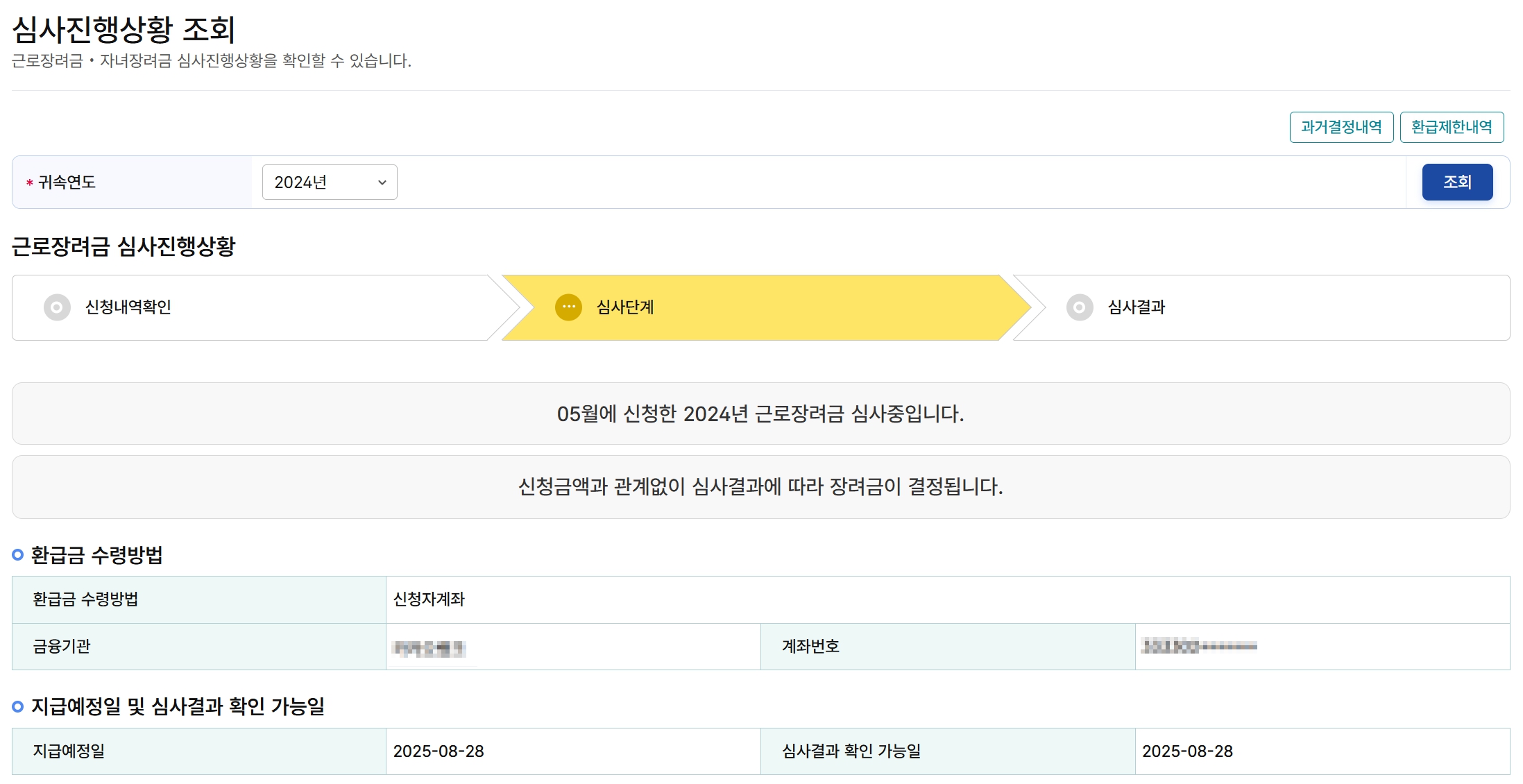Click the 지급예정일 section bullet icon
This screenshot has height=784, width=1523.
tap(18, 707)
